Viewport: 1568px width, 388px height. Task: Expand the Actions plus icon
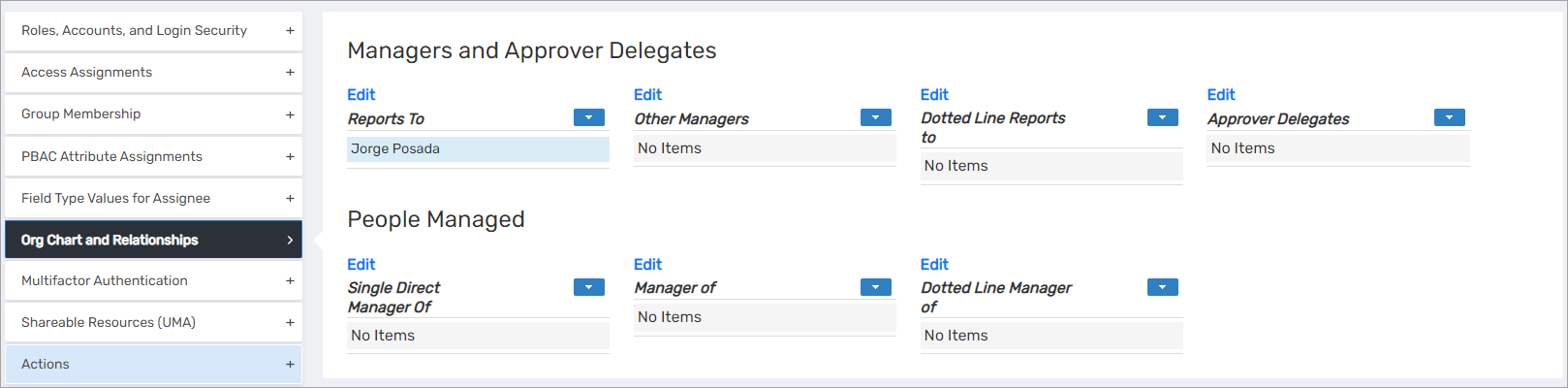click(290, 365)
